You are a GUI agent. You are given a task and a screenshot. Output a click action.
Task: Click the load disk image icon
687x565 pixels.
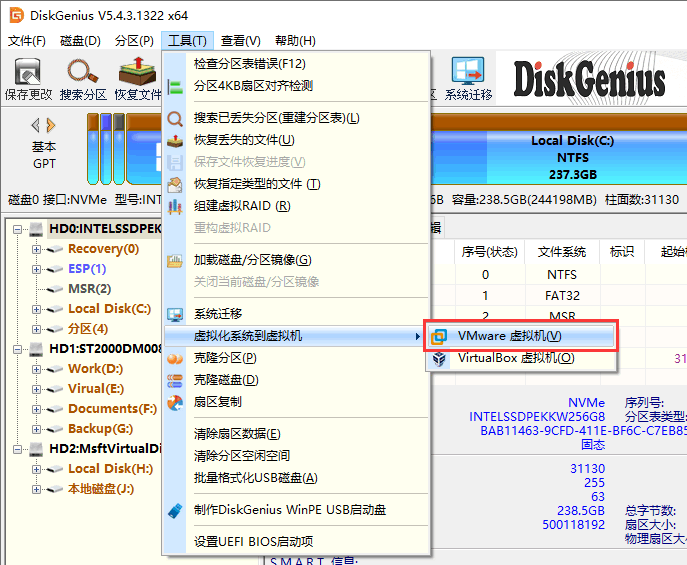click(175, 261)
